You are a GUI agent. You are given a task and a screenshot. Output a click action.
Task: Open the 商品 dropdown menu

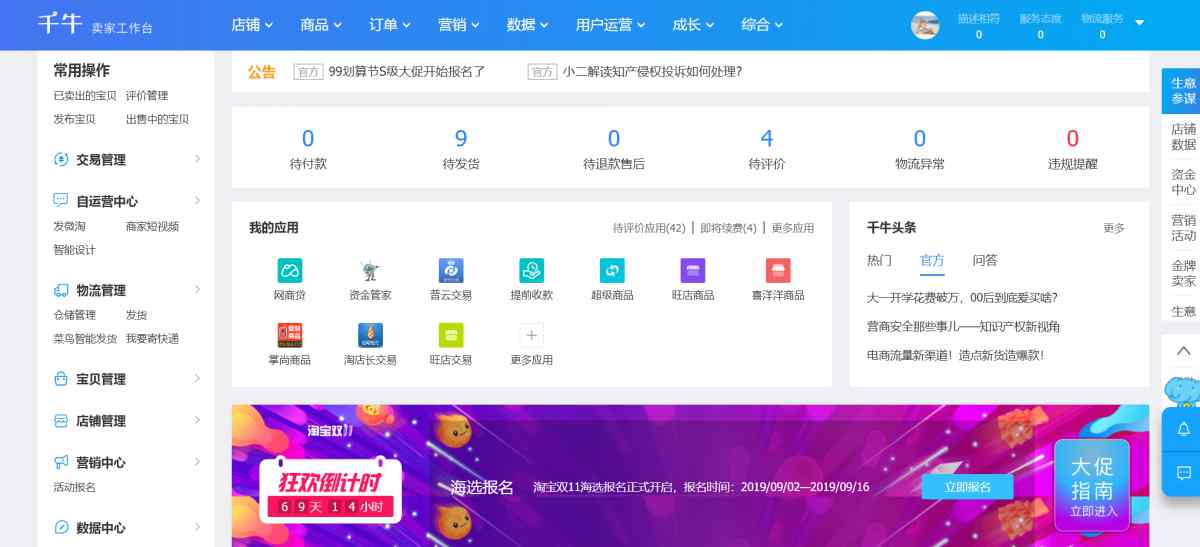tap(321, 25)
